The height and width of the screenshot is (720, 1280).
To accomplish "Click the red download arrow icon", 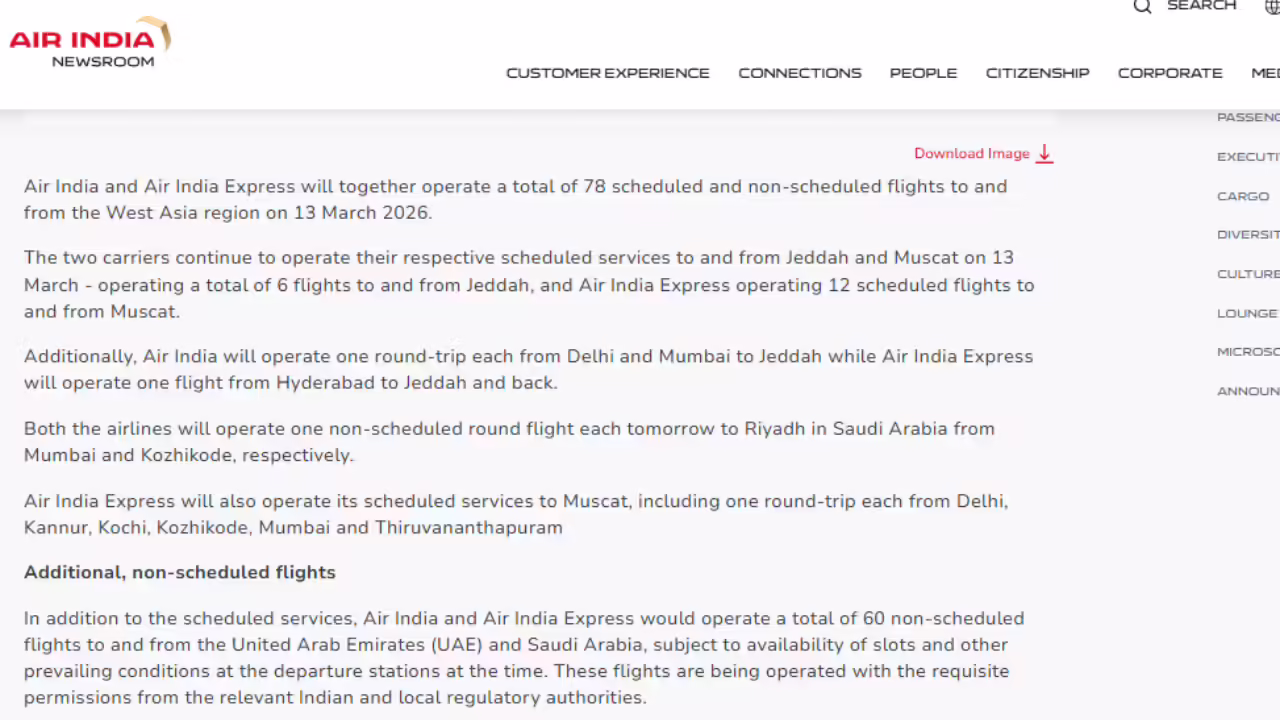I will [x=1044, y=154].
